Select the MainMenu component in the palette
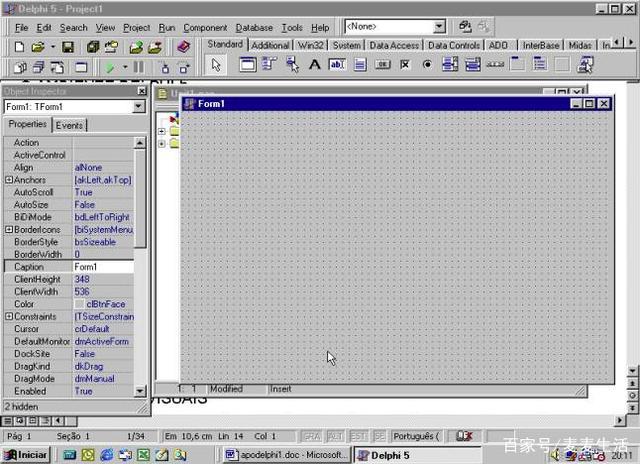640x464 pixels. click(x=270, y=64)
